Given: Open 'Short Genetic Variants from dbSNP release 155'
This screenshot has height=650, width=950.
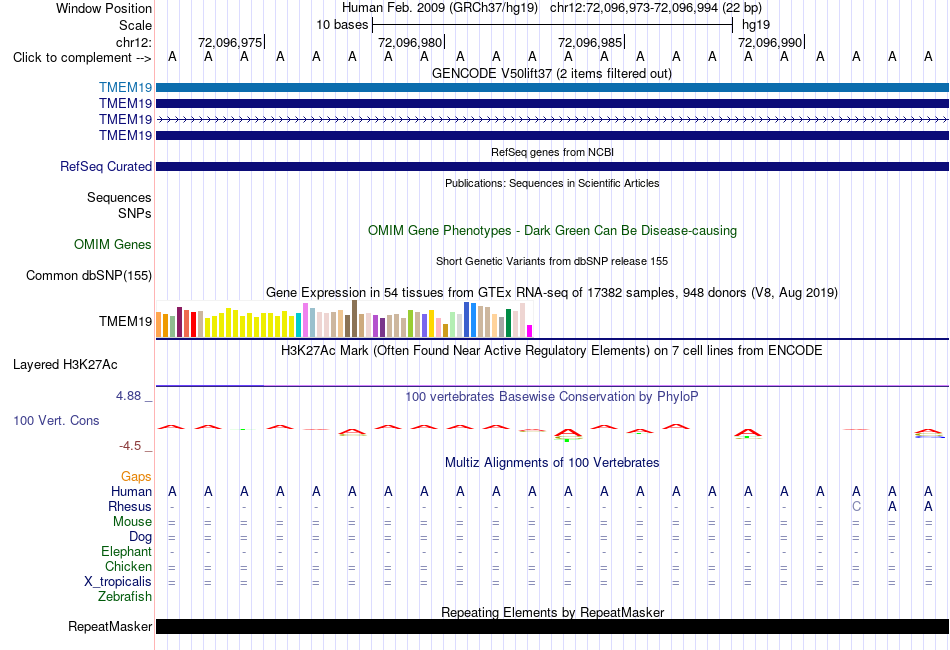Looking at the screenshot, I should tap(552, 261).
